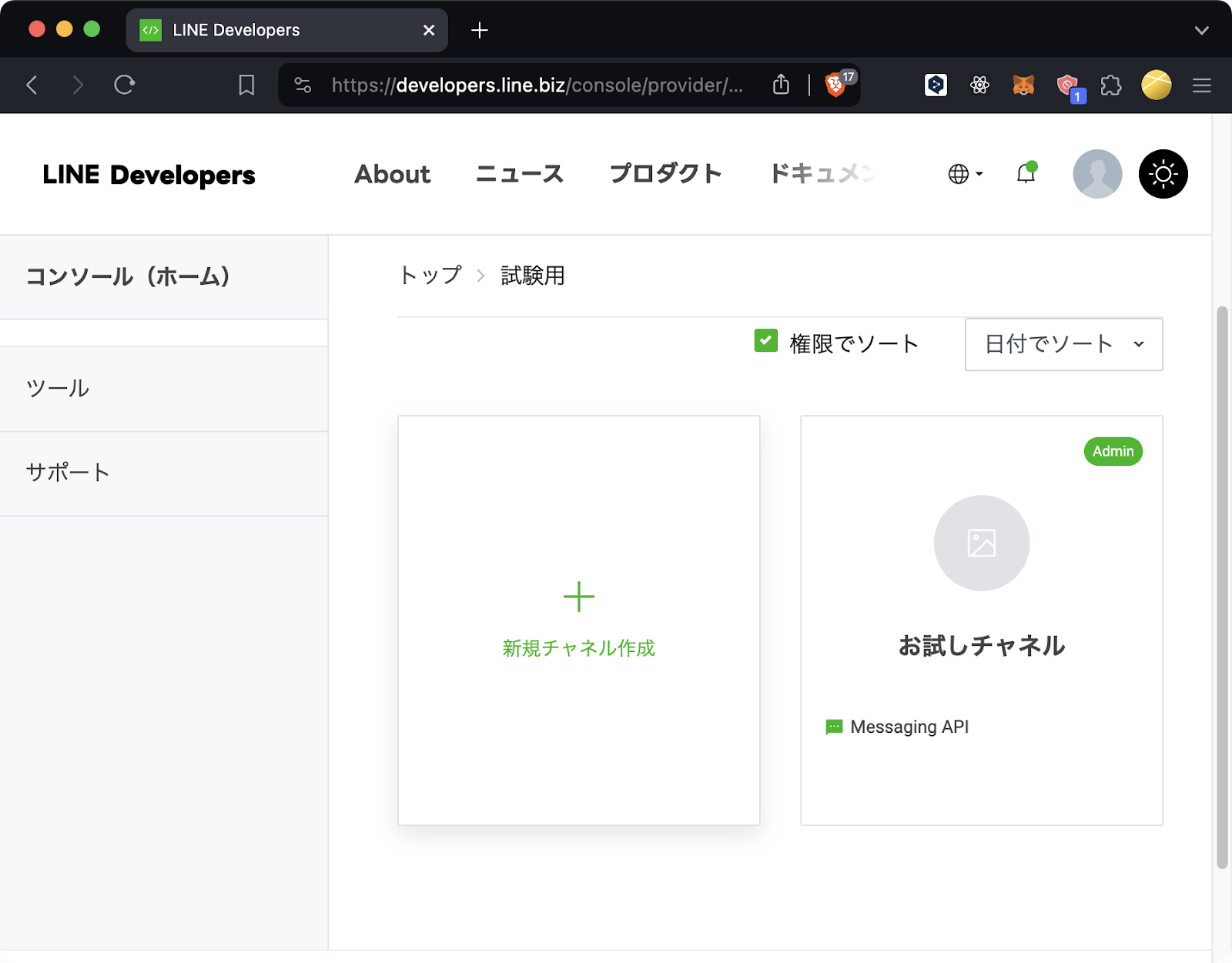
Task: Open コンソール（ホーム） in the sidebar
Action: pos(164,277)
